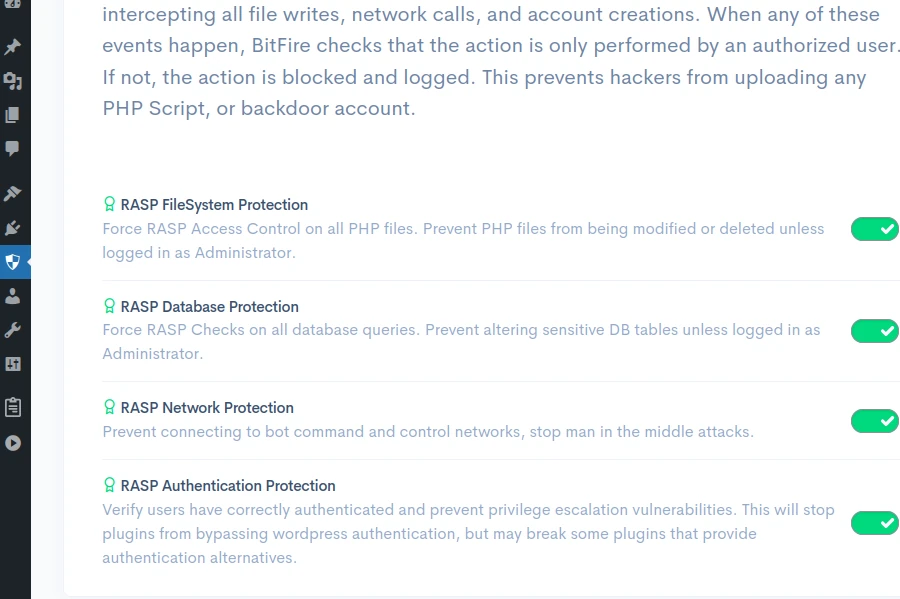Open the Pages sidebar icon
This screenshot has height=599, width=900.
(x=12, y=115)
